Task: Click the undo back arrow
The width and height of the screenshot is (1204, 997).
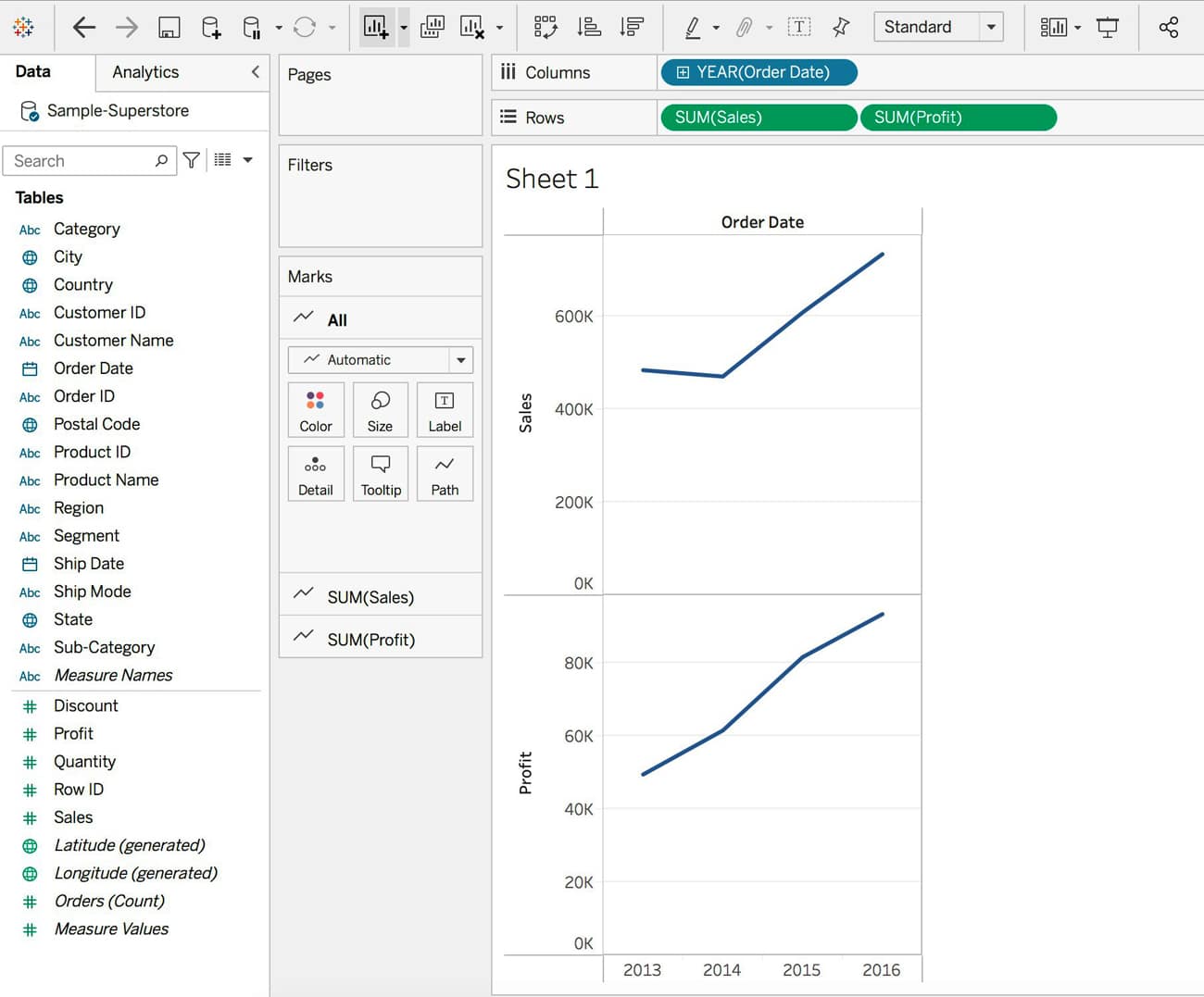Action: coord(84,28)
